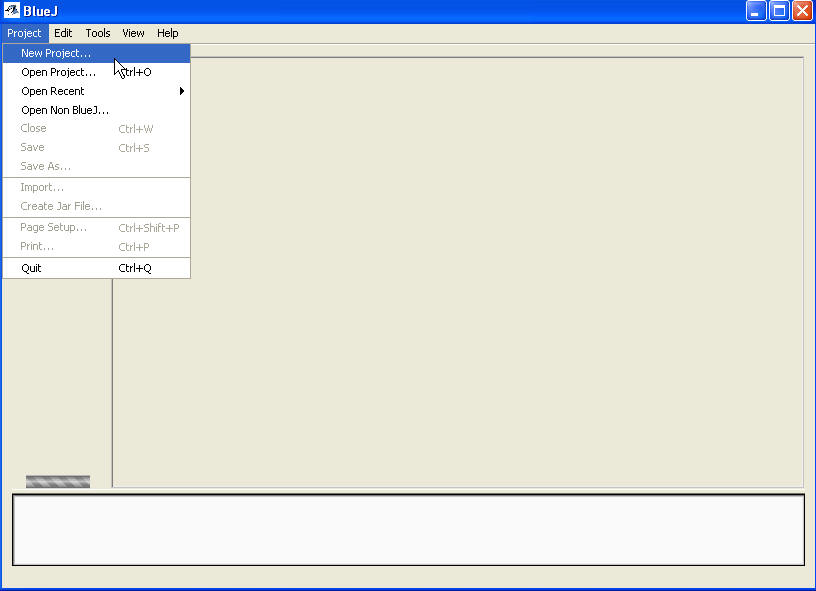The width and height of the screenshot is (816, 591).
Task: Maximize the BlueJ window
Action: point(780,11)
